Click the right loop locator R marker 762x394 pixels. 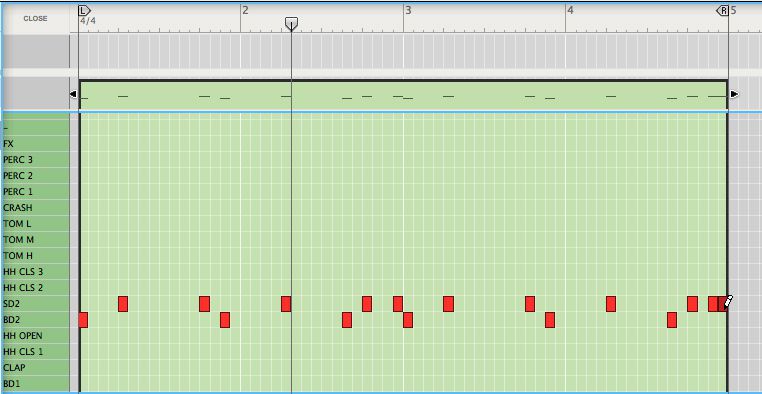[x=723, y=11]
